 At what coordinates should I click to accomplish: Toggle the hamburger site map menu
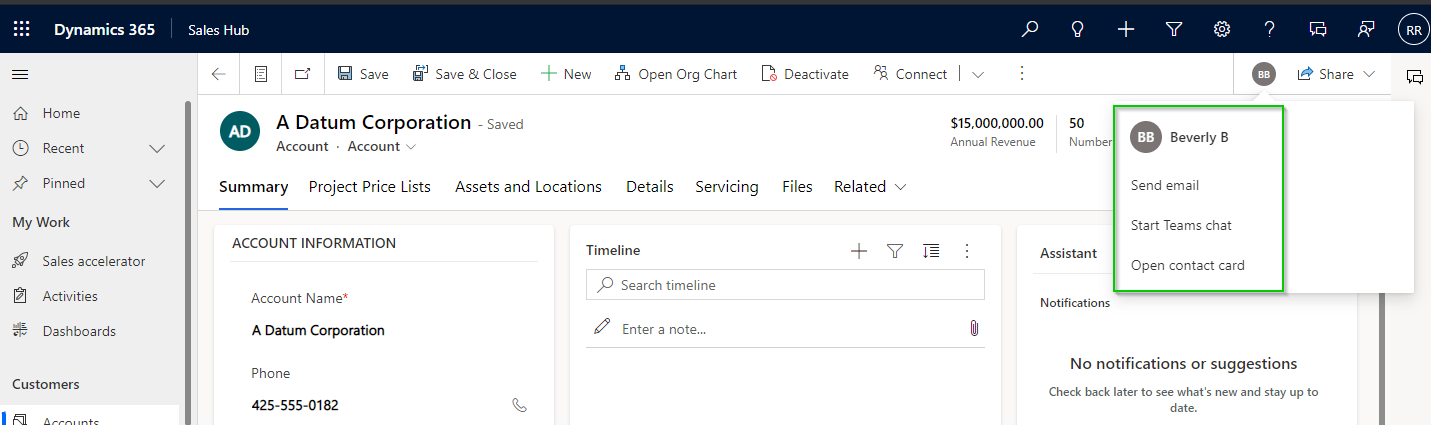[20, 74]
